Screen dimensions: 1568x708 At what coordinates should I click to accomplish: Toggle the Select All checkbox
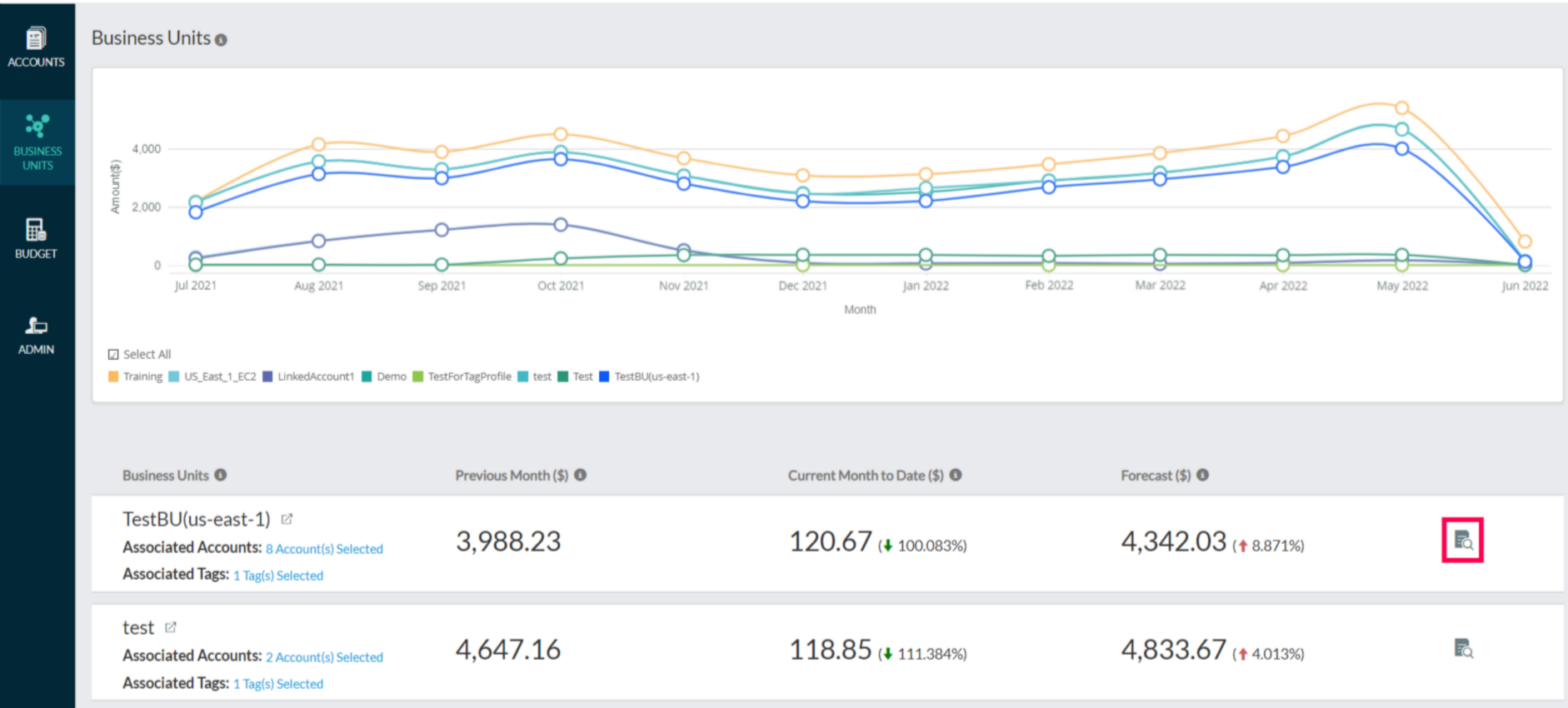[113, 355]
